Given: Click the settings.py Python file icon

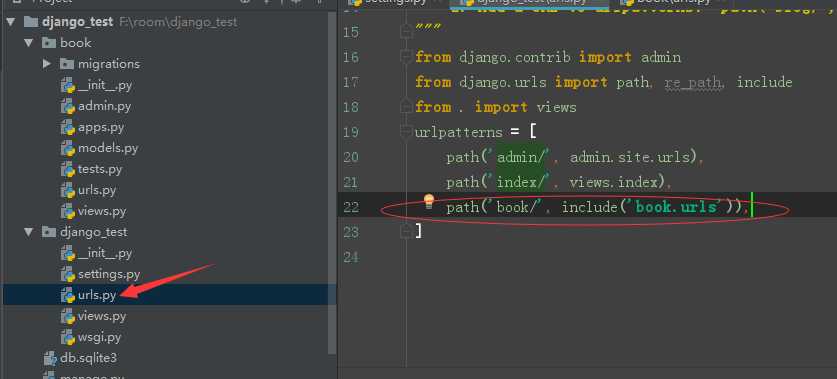Looking at the screenshot, I should (68, 275).
